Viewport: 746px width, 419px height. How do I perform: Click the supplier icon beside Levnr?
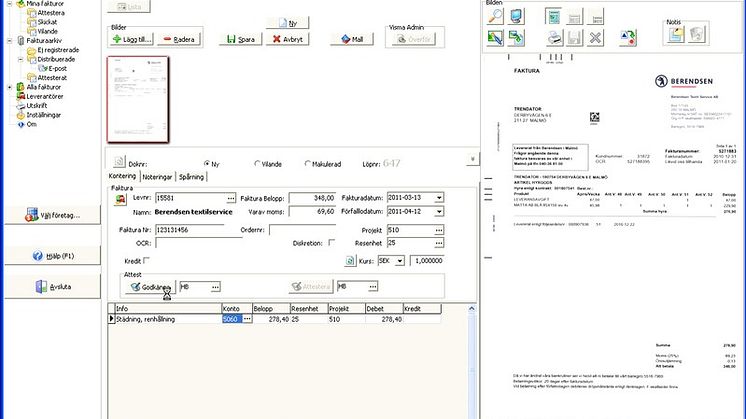120,199
